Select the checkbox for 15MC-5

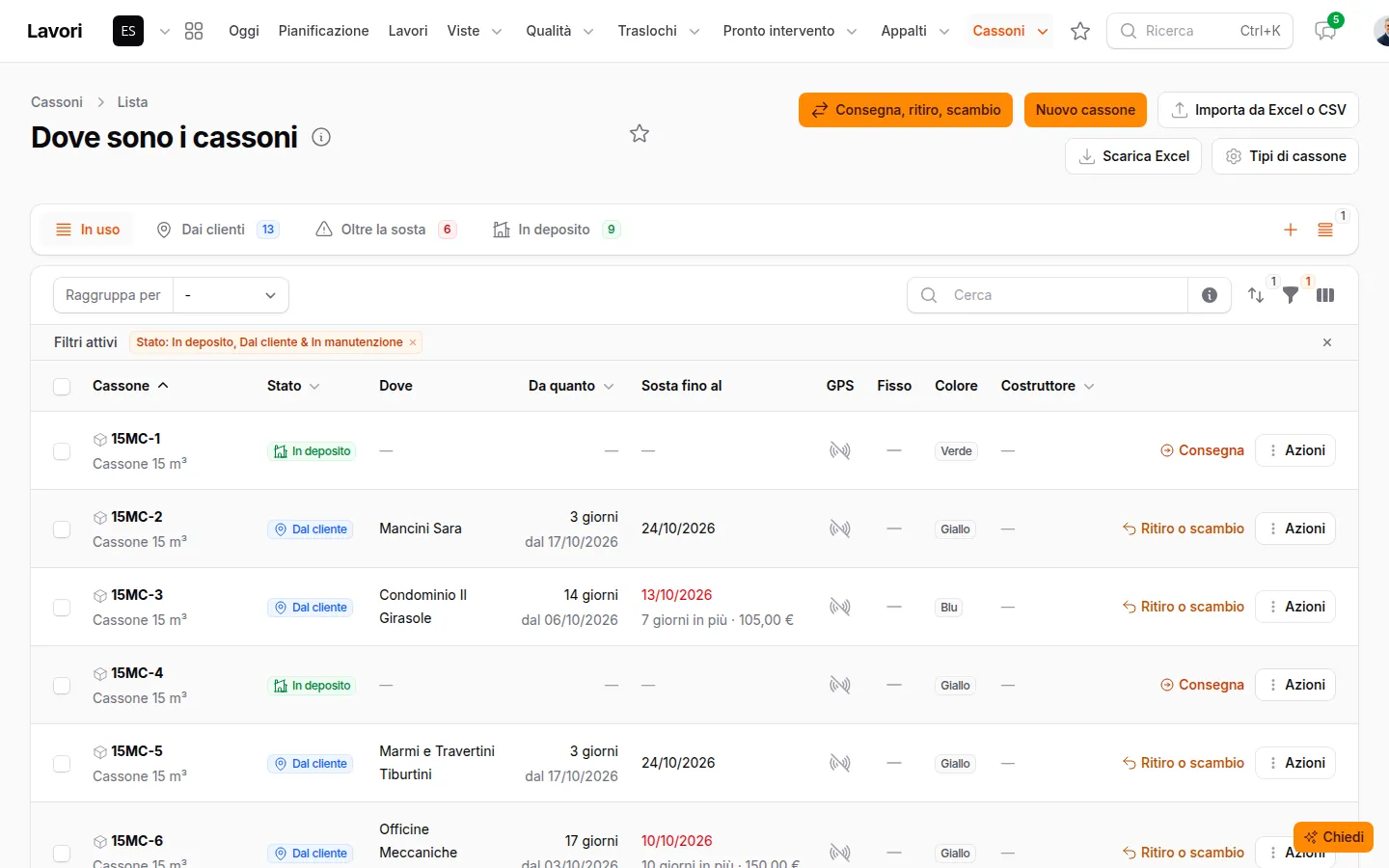point(62,764)
